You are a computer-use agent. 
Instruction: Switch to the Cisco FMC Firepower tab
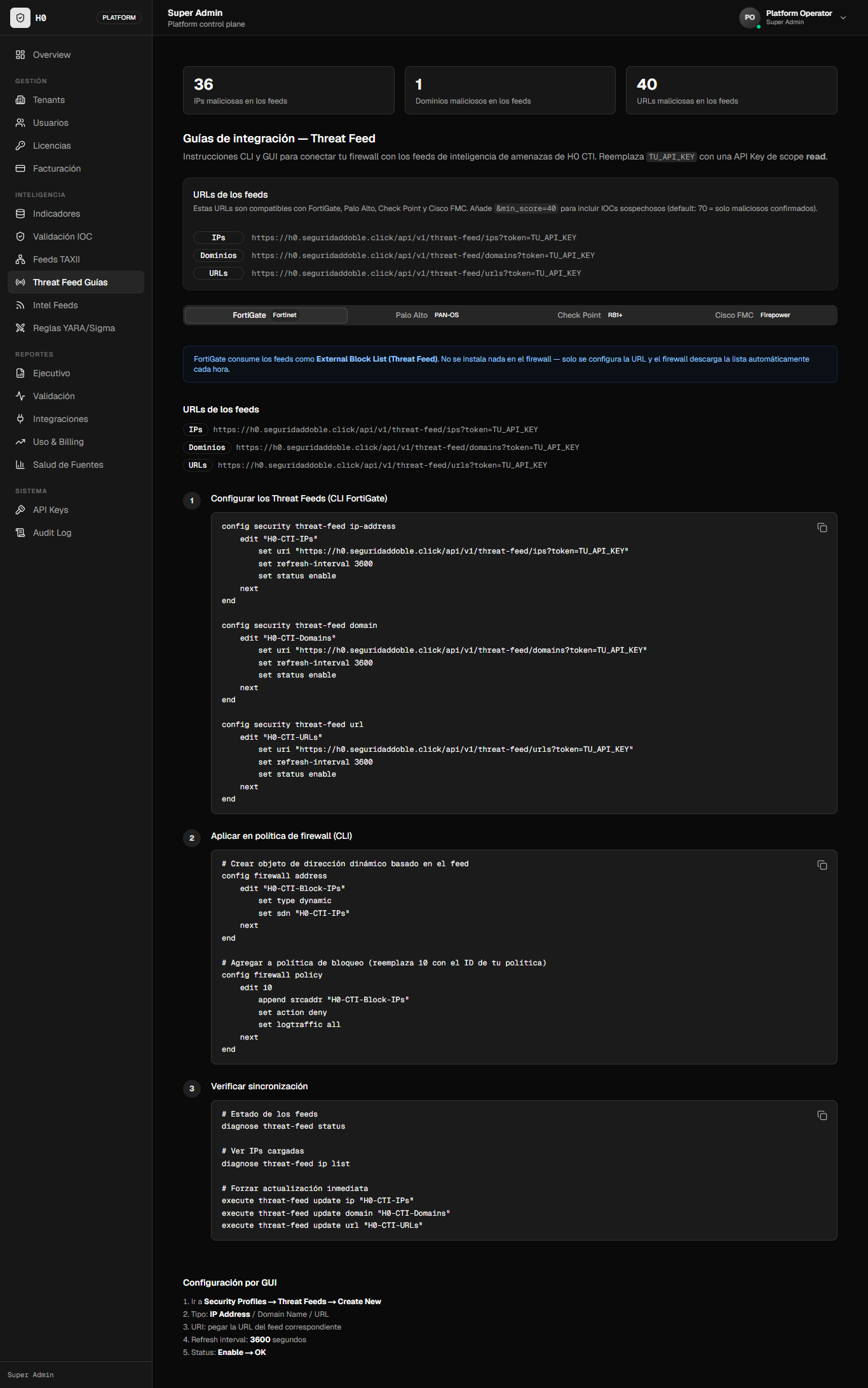pos(753,315)
